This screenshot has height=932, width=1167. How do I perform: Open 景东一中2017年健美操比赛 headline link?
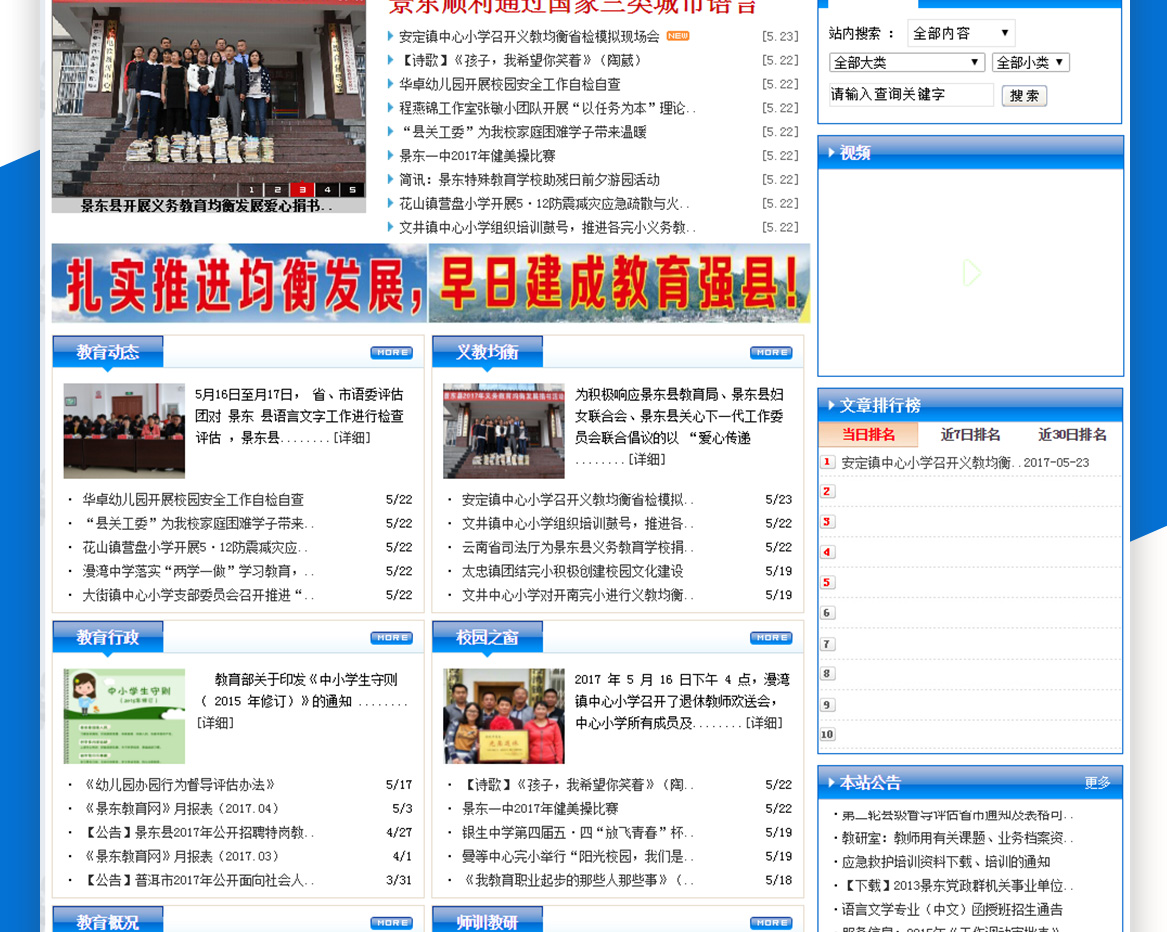coord(477,156)
